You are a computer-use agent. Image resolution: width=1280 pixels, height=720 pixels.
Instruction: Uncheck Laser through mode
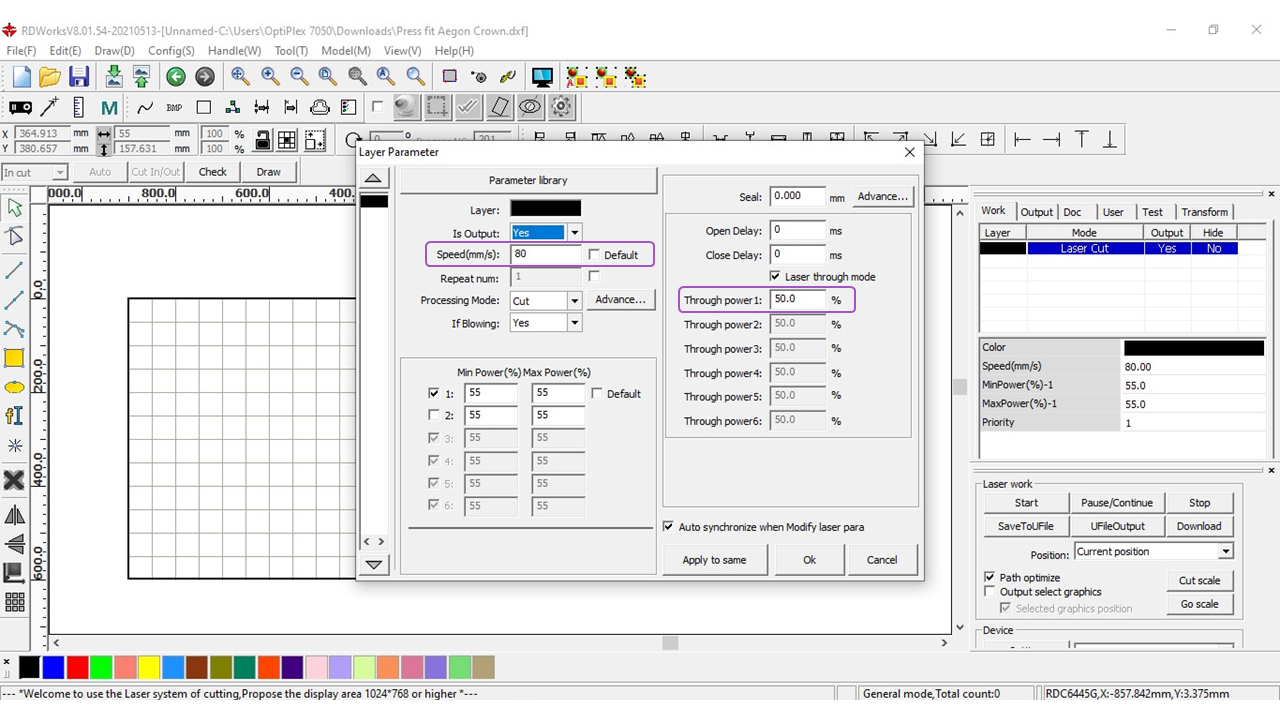[775, 276]
